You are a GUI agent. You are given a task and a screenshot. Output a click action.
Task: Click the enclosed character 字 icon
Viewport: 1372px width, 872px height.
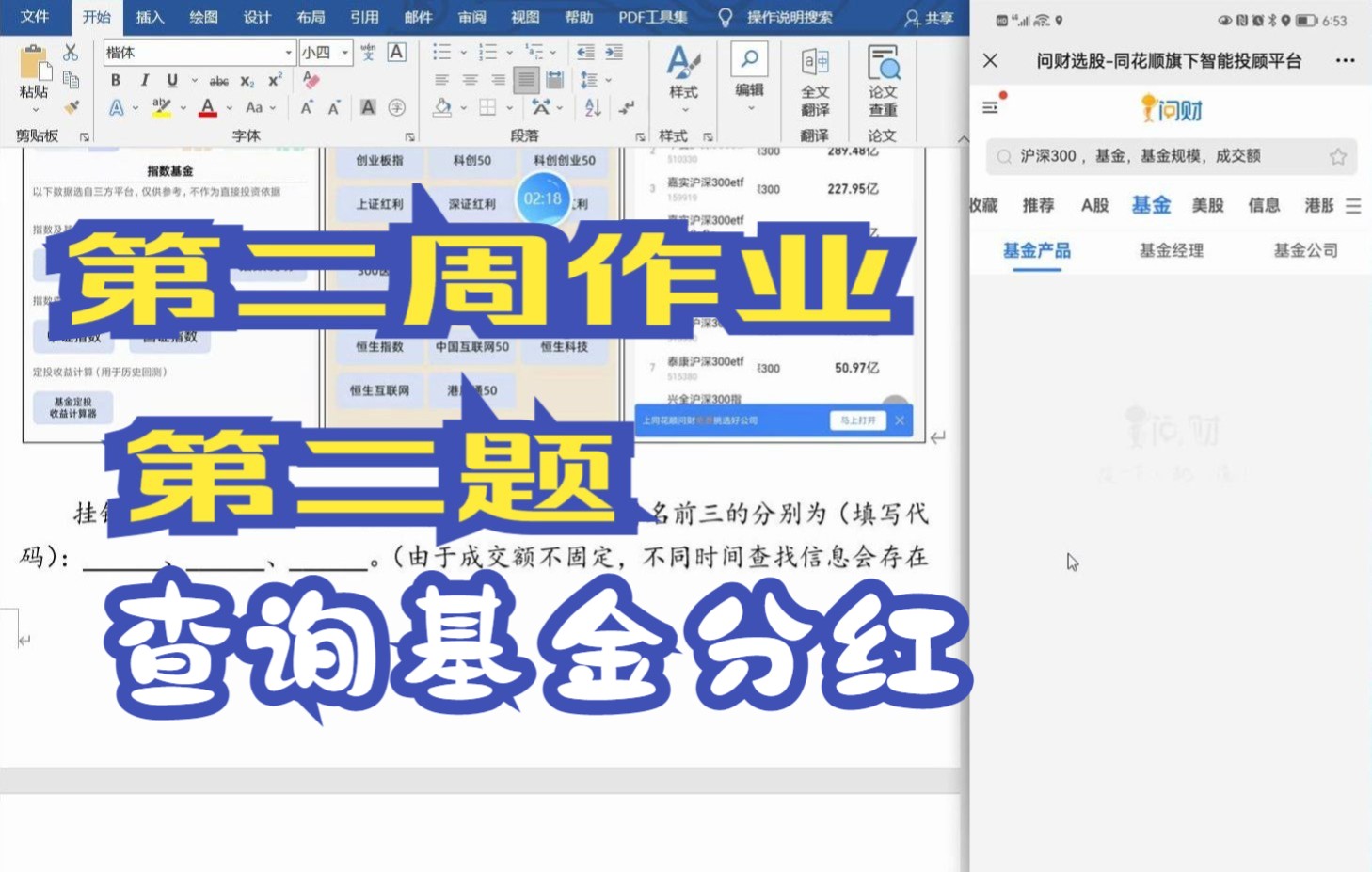coord(397,107)
